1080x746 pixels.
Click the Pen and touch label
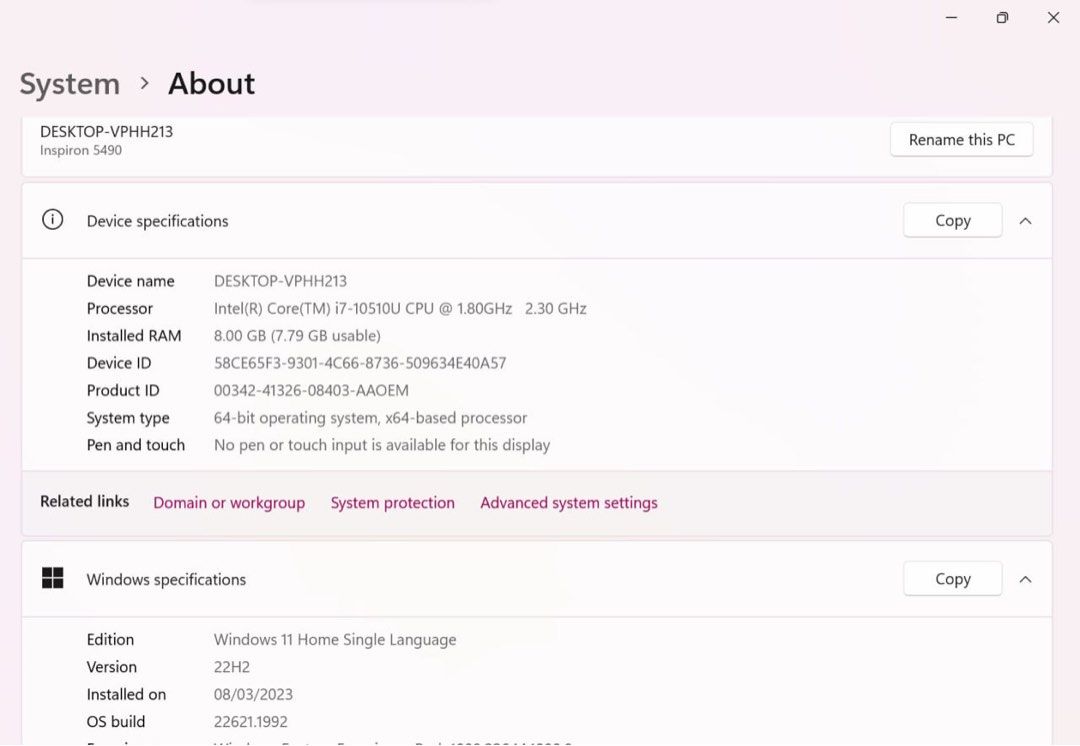tap(136, 445)
